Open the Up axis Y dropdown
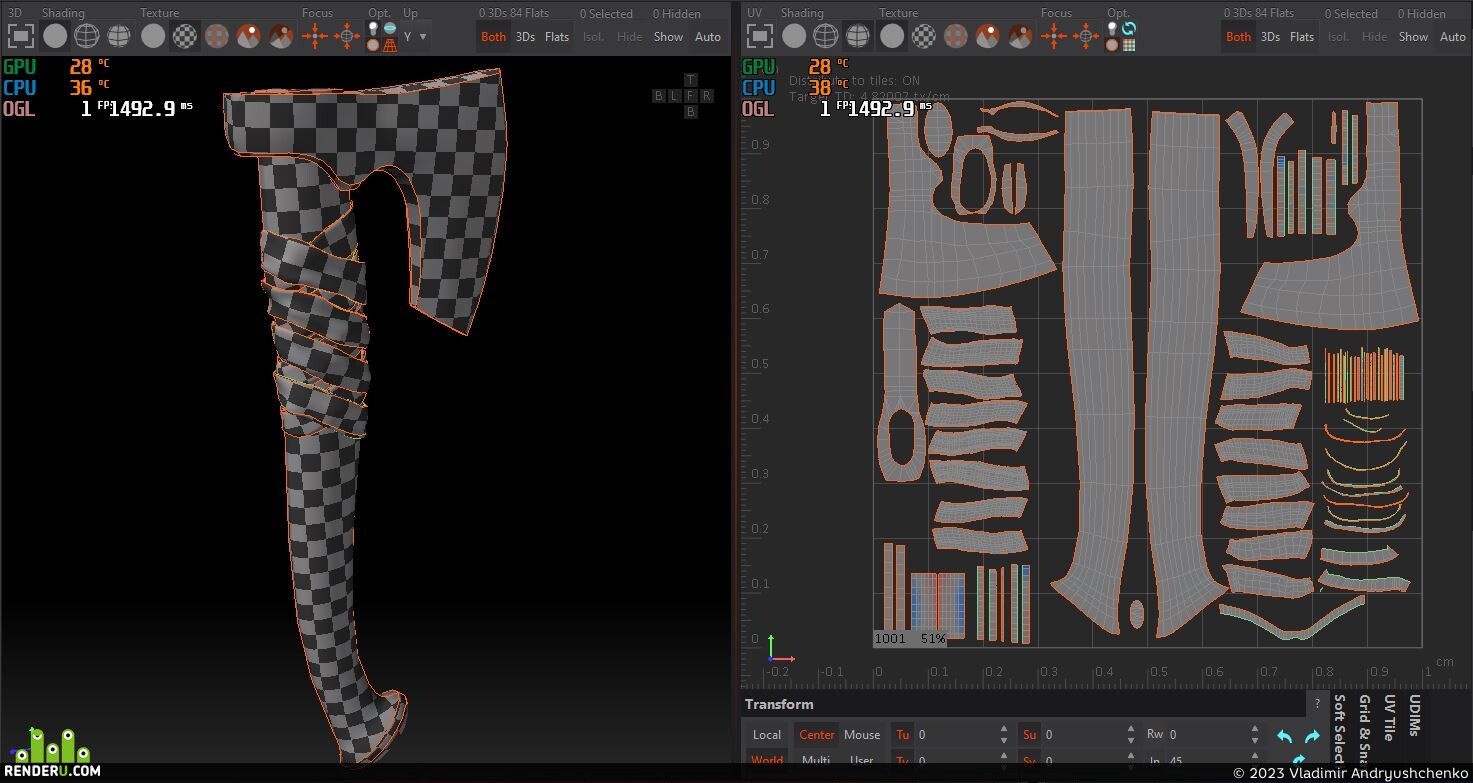This screenshot has height=783, width=1473. pyautogui.click(x=415, y=37)
